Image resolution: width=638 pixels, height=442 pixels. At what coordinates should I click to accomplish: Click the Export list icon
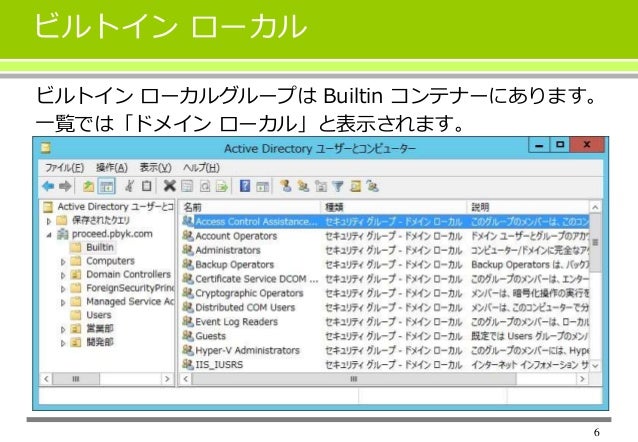[x=222, y=186]
